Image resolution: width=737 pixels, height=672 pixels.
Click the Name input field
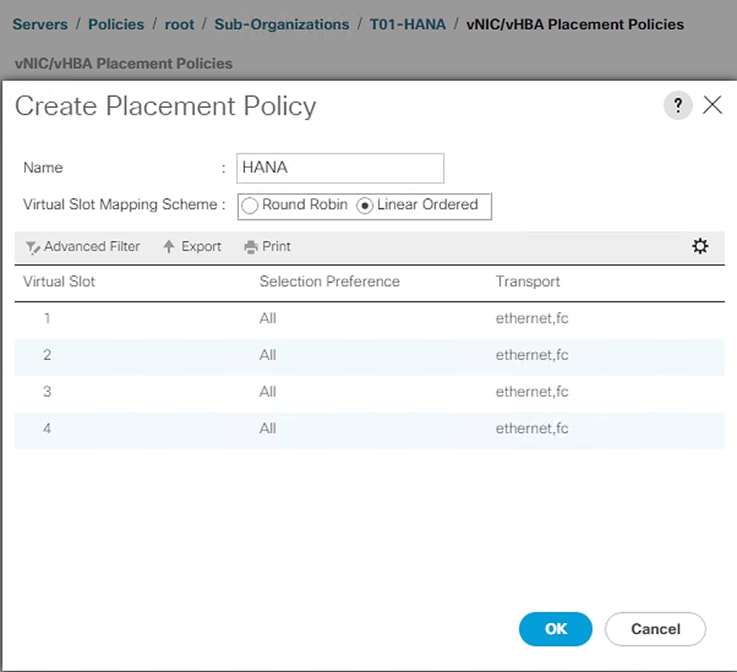(340, 168)
